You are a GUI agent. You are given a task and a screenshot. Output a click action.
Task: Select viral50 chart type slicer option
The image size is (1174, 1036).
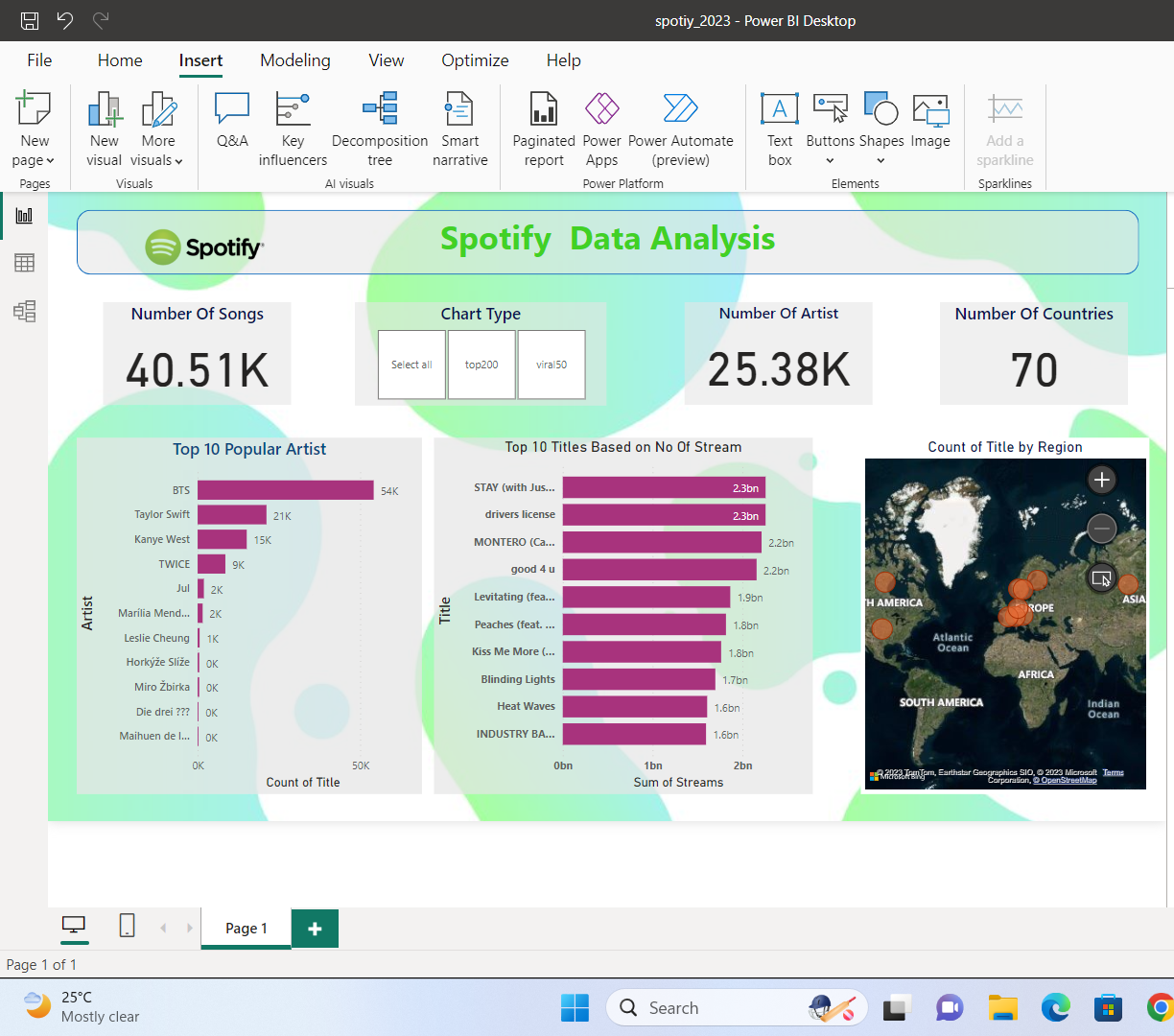tap(552, 365)
